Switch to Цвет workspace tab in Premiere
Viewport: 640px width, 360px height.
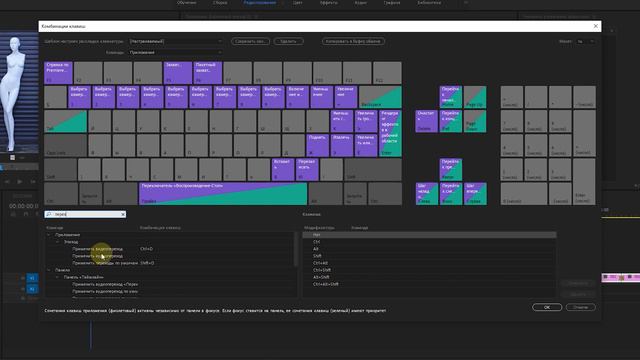[x=298, y=3]
